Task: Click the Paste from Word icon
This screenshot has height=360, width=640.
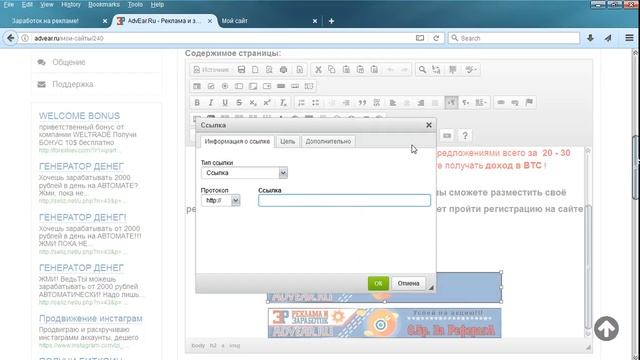Action: coord(374,70)
